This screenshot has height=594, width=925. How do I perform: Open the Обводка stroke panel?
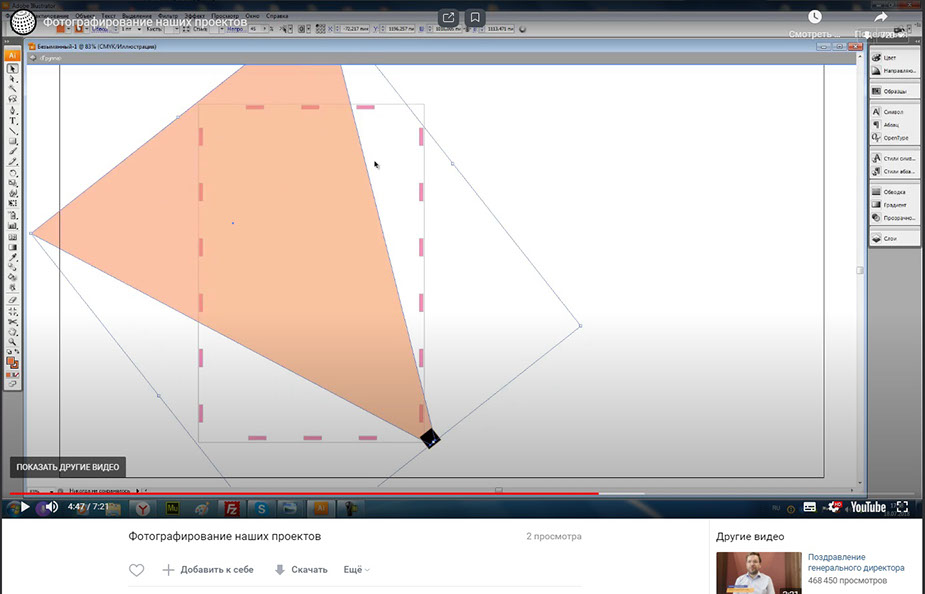click(x=894, y=191)
